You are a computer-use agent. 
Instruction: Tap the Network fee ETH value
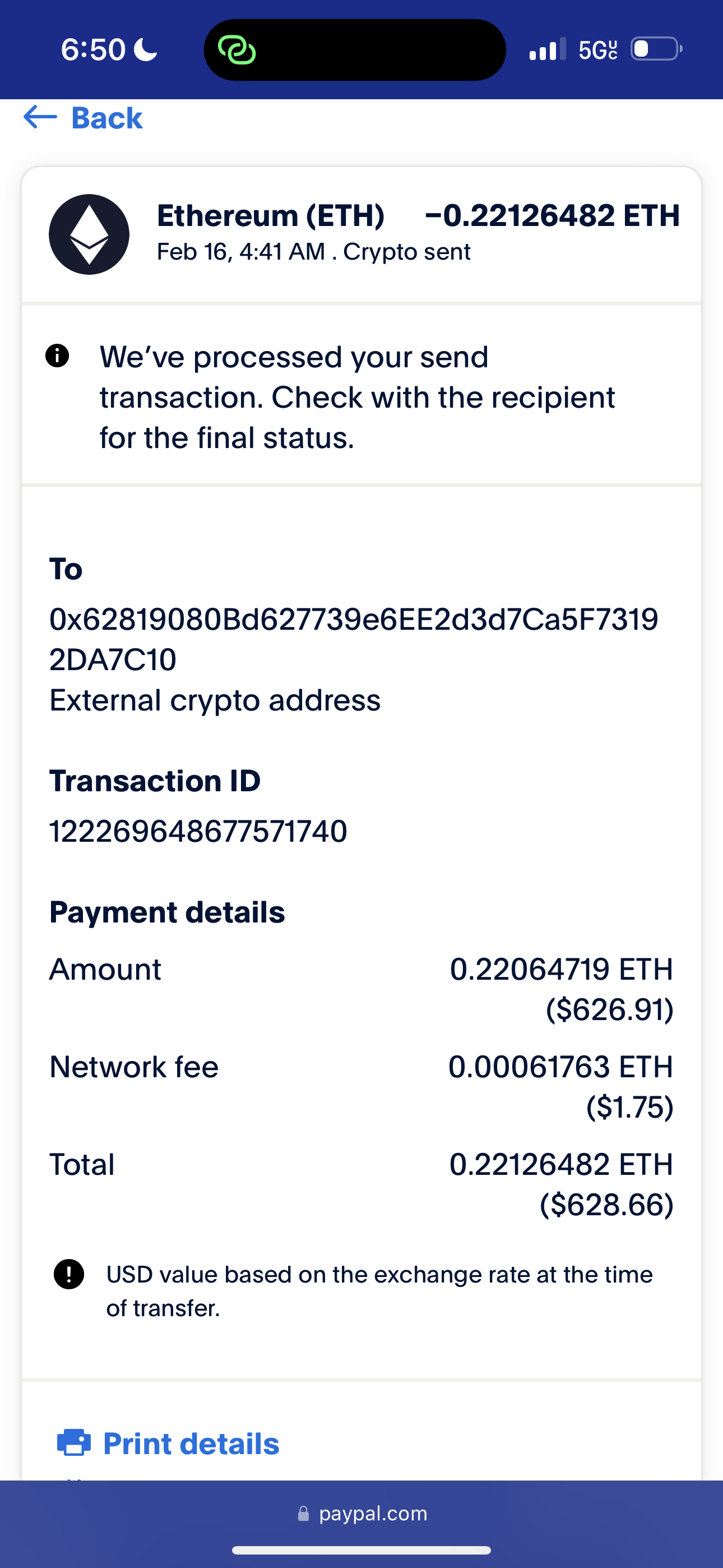[560, 1067]
